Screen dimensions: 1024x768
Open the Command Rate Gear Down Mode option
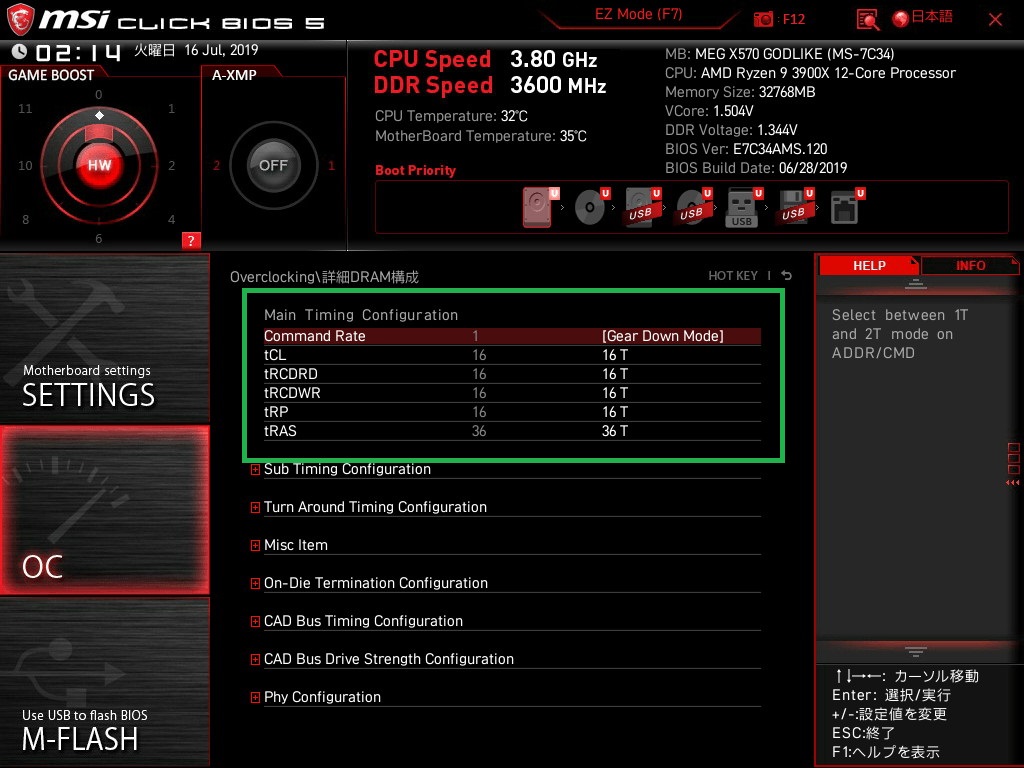[663, 336]
